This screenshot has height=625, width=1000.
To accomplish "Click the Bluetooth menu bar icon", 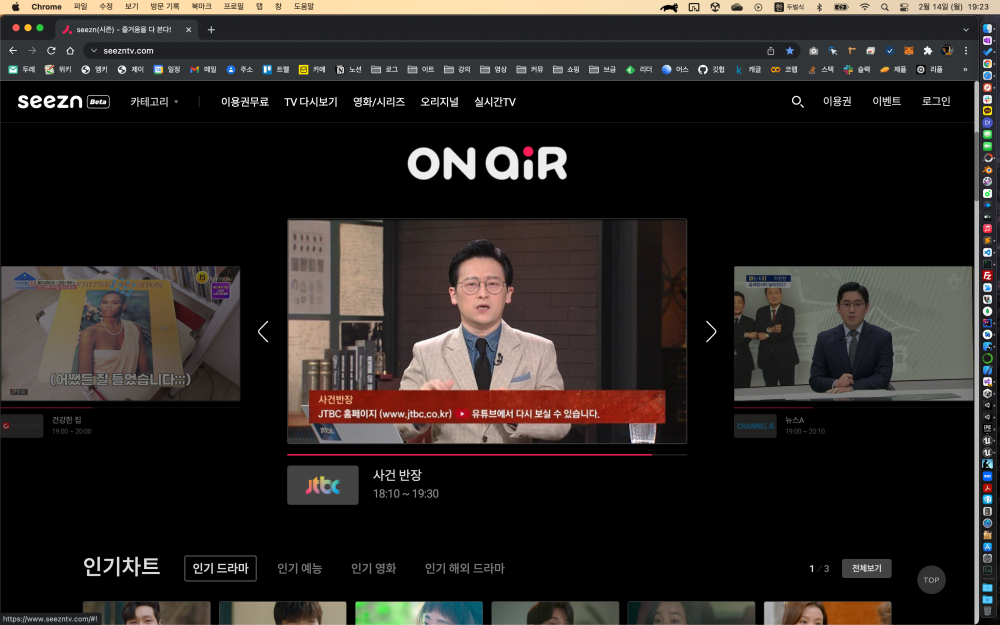I will click(x=820, y=7).
